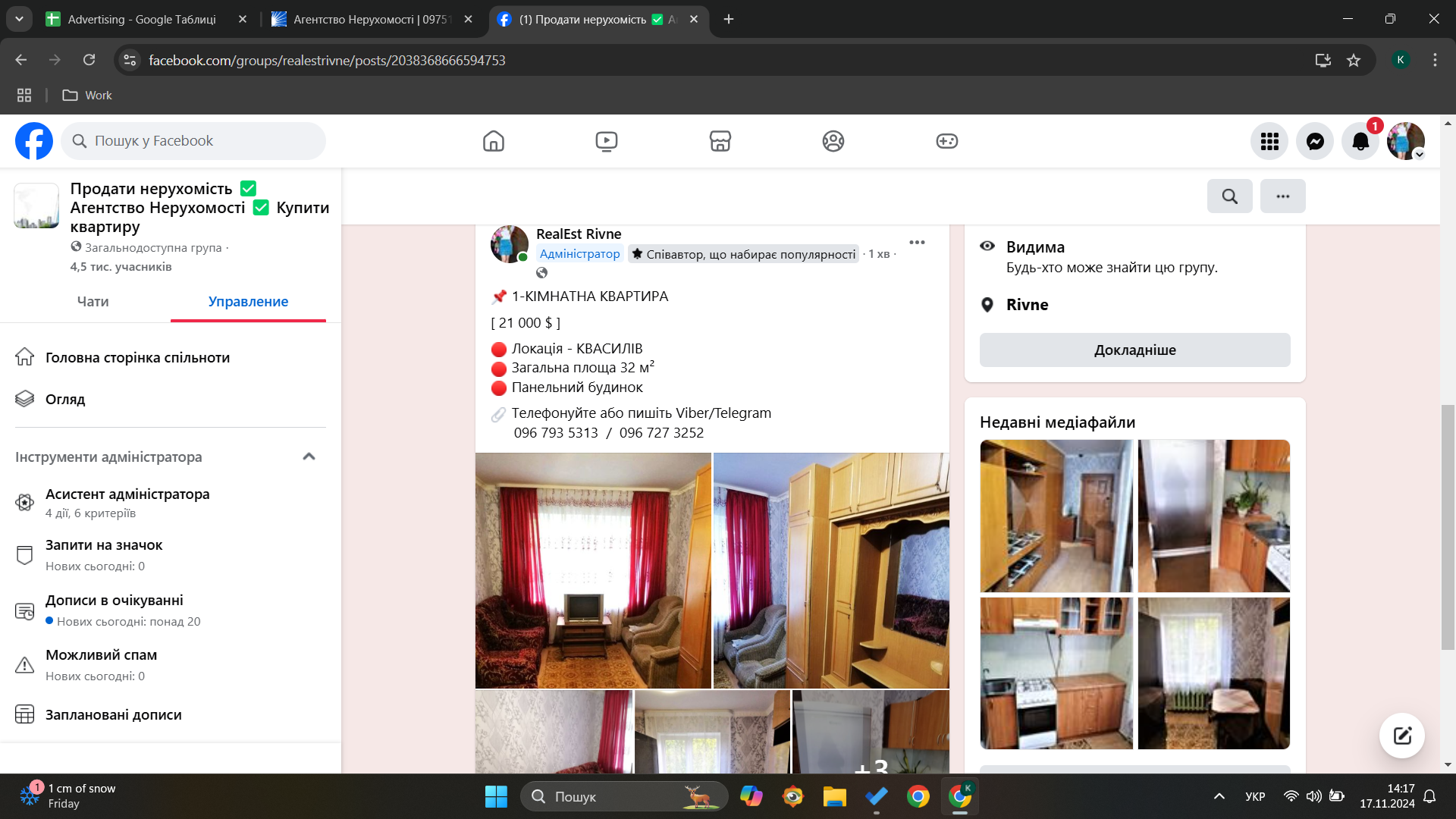This screenshot has height=819, width=1456.
Task: Open the account profile picture menu
Action: [x=1405, y=141]
